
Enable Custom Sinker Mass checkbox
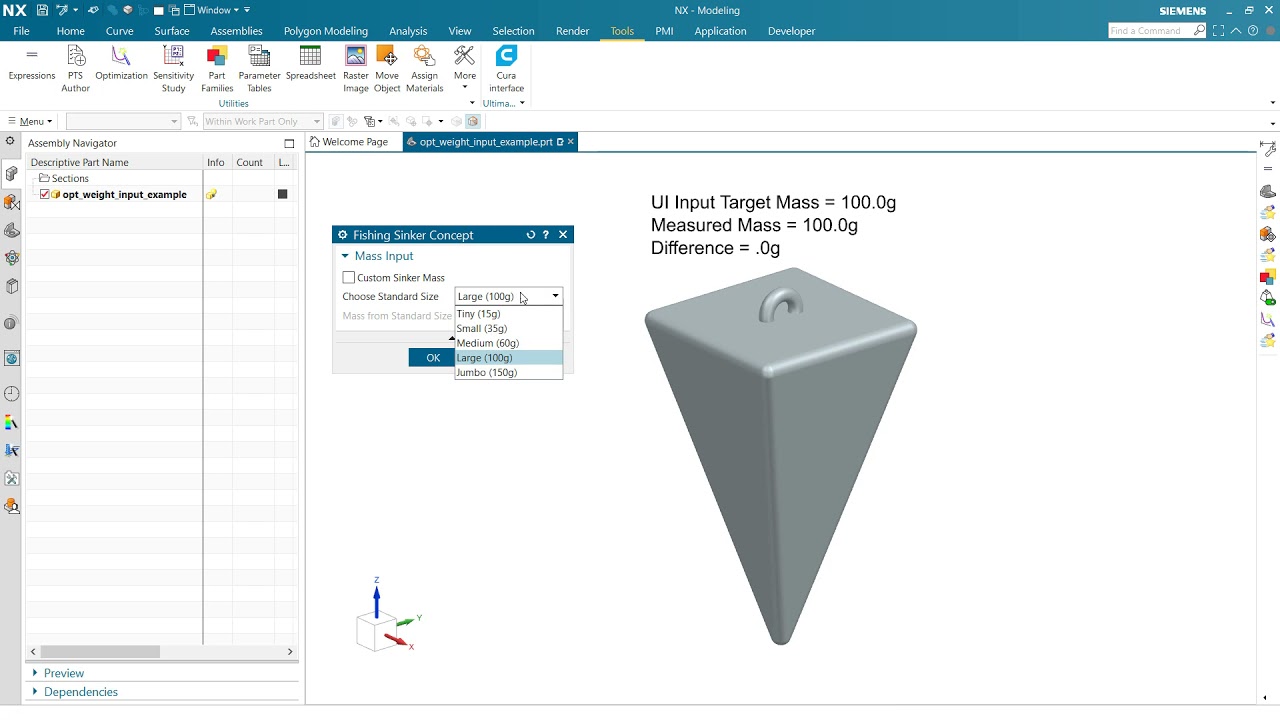349,278
